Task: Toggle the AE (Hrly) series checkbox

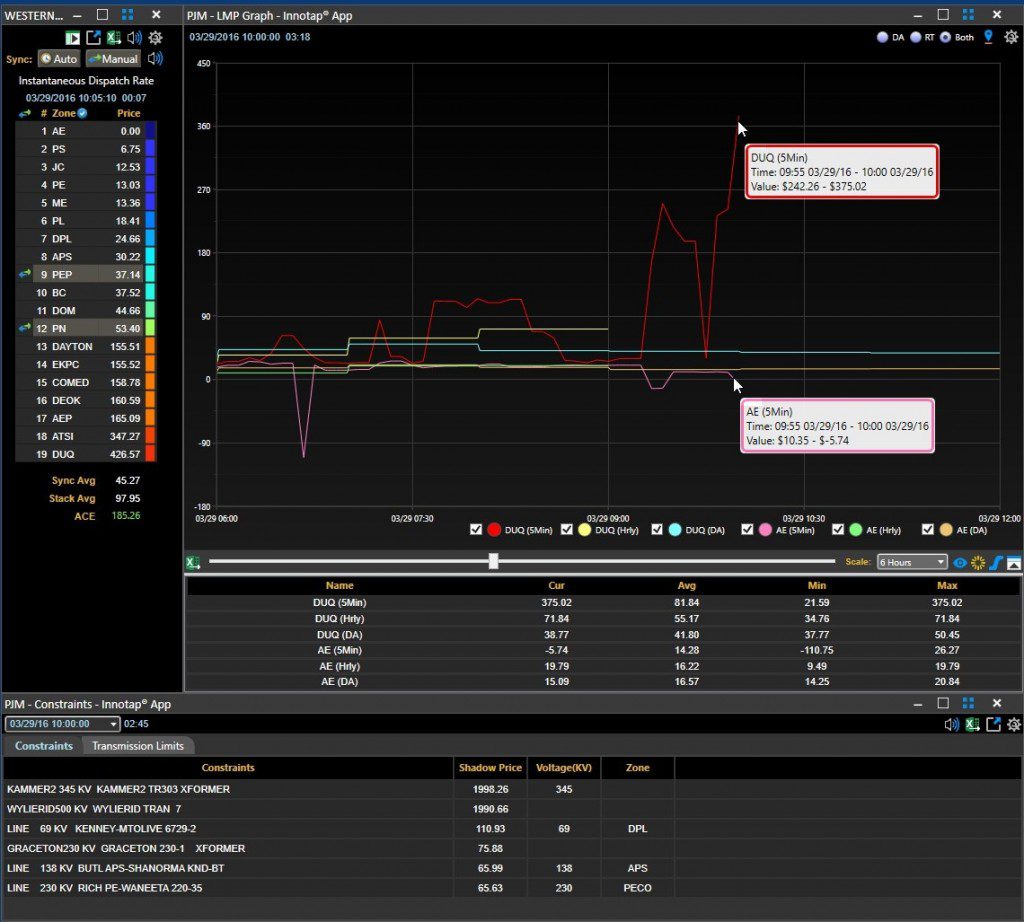Action: pos(839,530)
